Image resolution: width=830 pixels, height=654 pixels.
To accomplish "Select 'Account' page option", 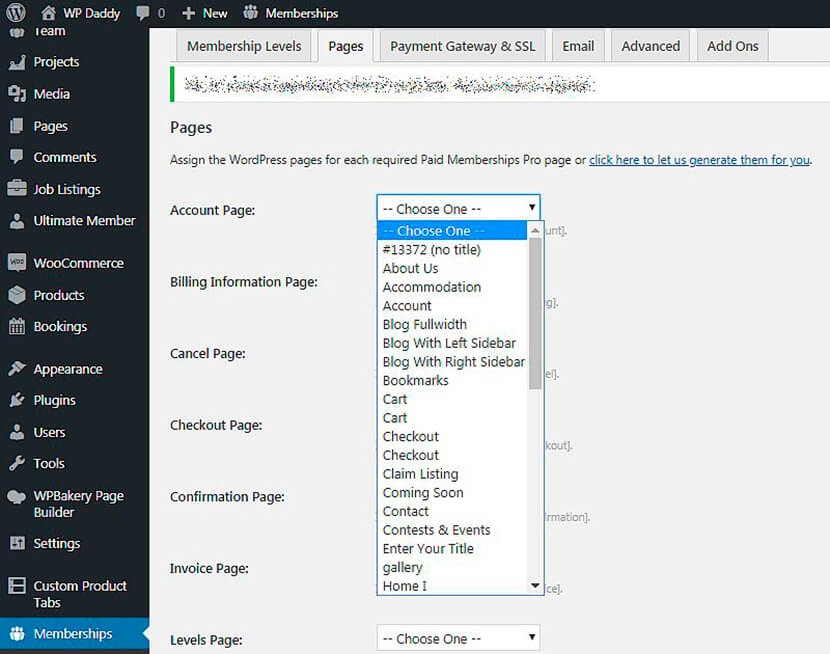I will [x=452, y=306].
